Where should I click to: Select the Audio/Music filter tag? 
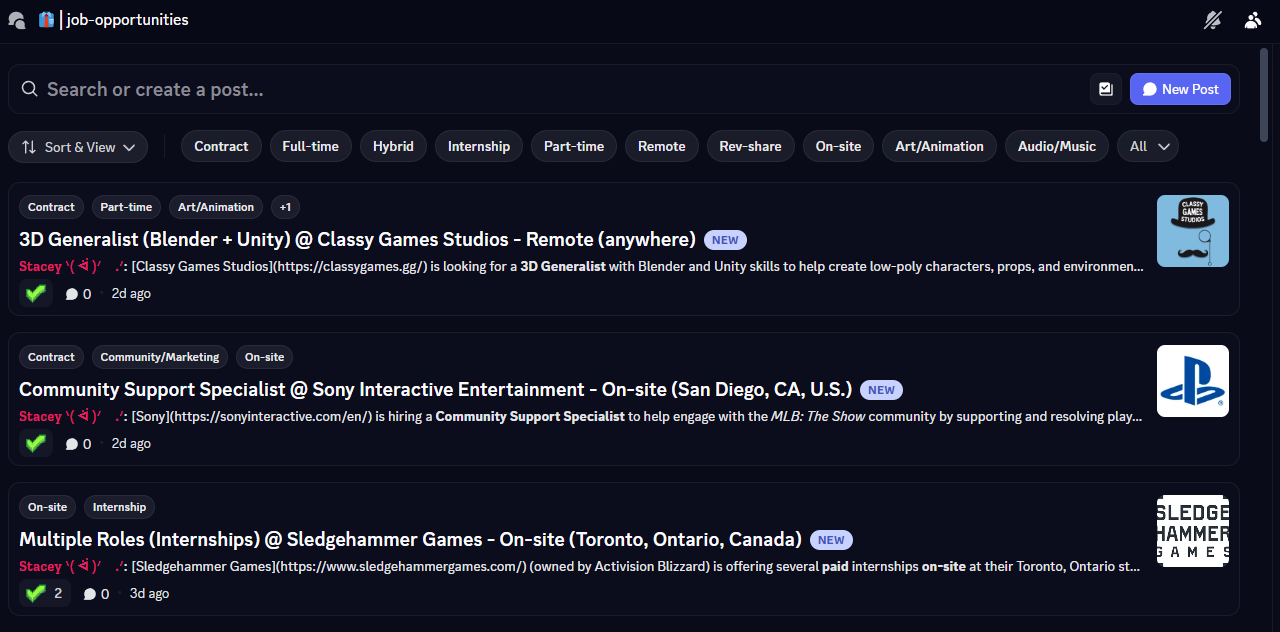[1056, 146]
